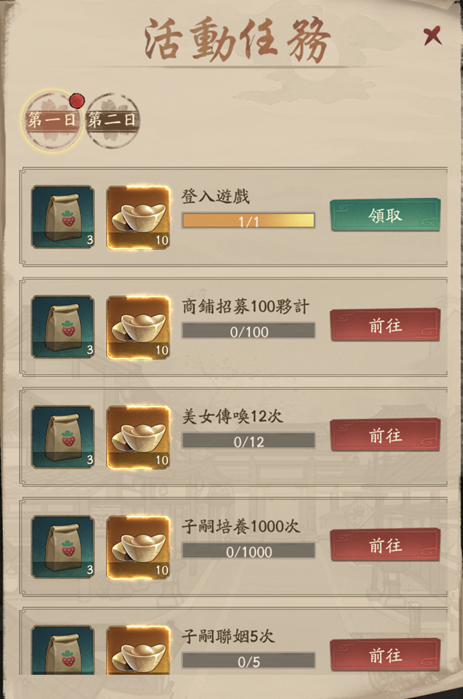Tap strawberry bag reward in 登入遊戲 row

point(63,217)
